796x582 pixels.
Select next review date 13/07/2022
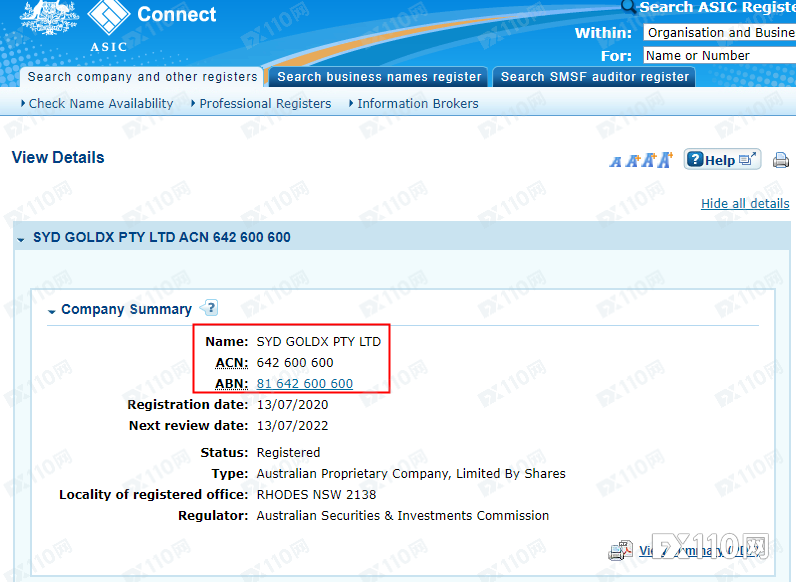click(x=292, y=426)
